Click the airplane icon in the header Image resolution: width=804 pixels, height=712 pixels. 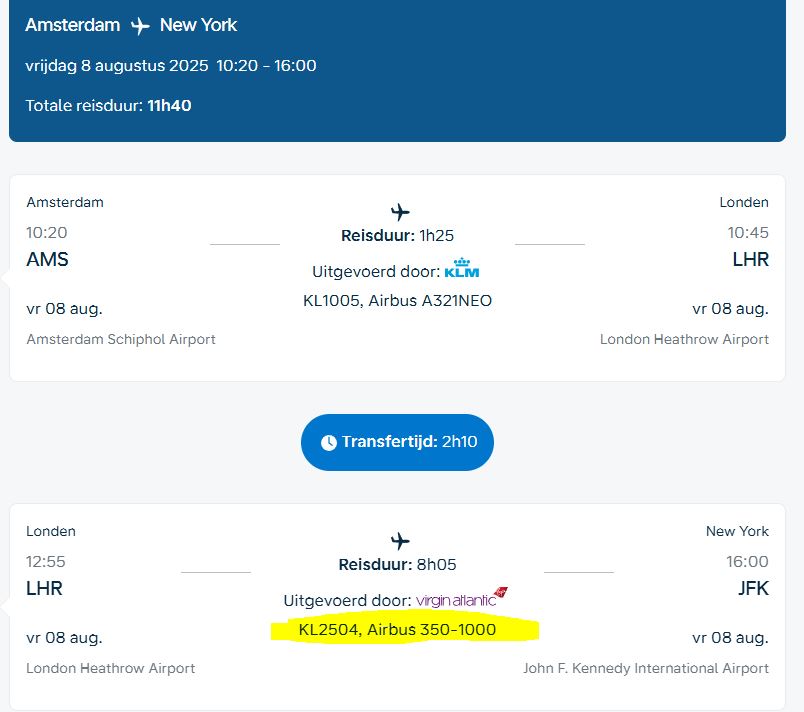[x=140, y=26]
